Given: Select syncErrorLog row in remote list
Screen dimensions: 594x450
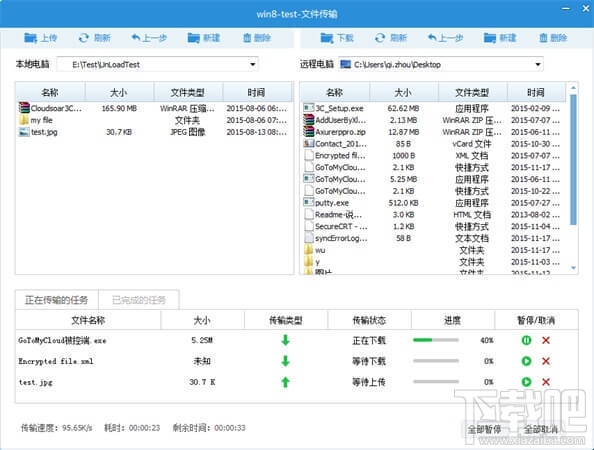Looking at the screenshot, I should [434, 238].
